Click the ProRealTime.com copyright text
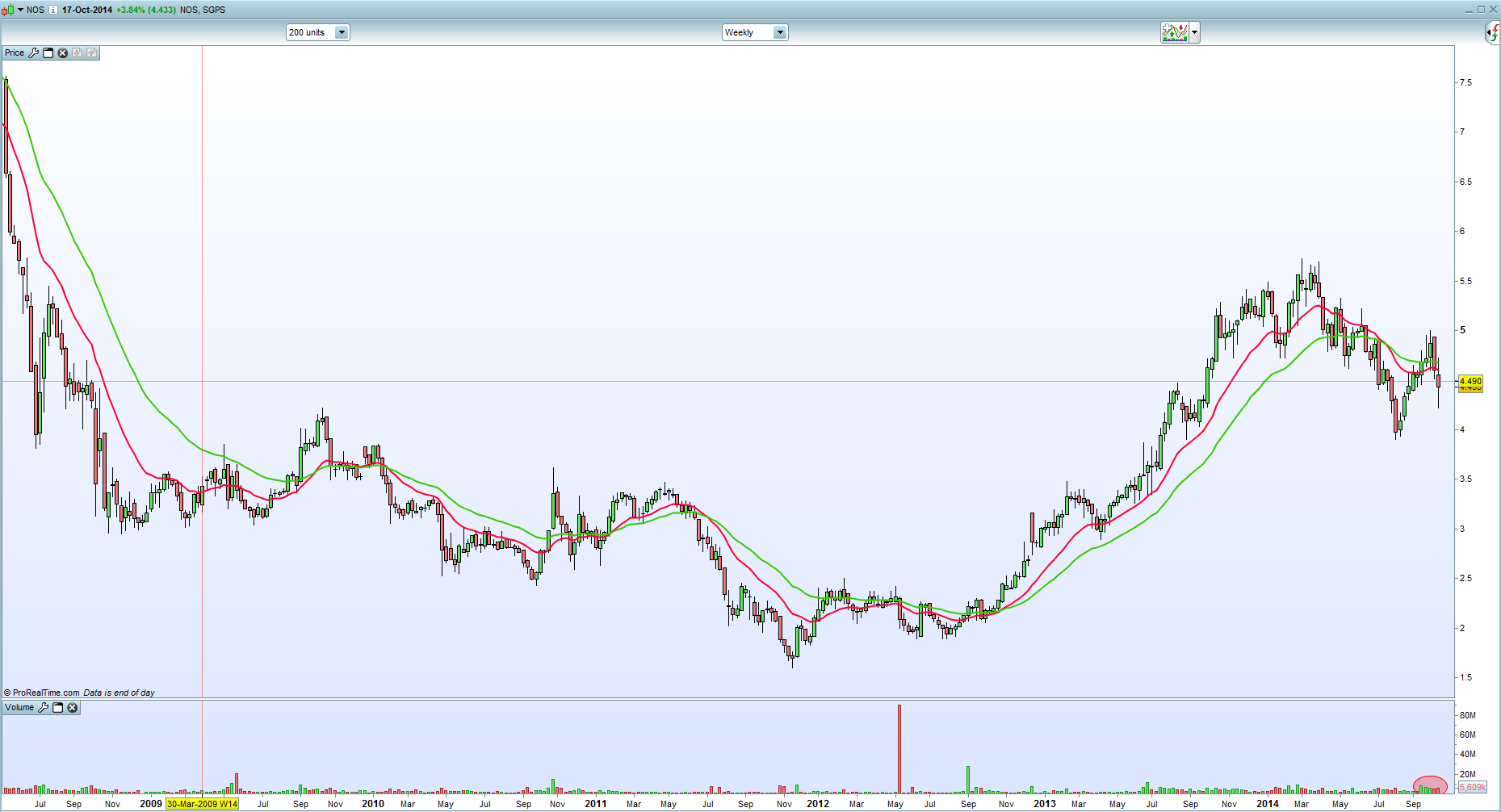This screenshot has height=812, width=1501. click(42, 693)
